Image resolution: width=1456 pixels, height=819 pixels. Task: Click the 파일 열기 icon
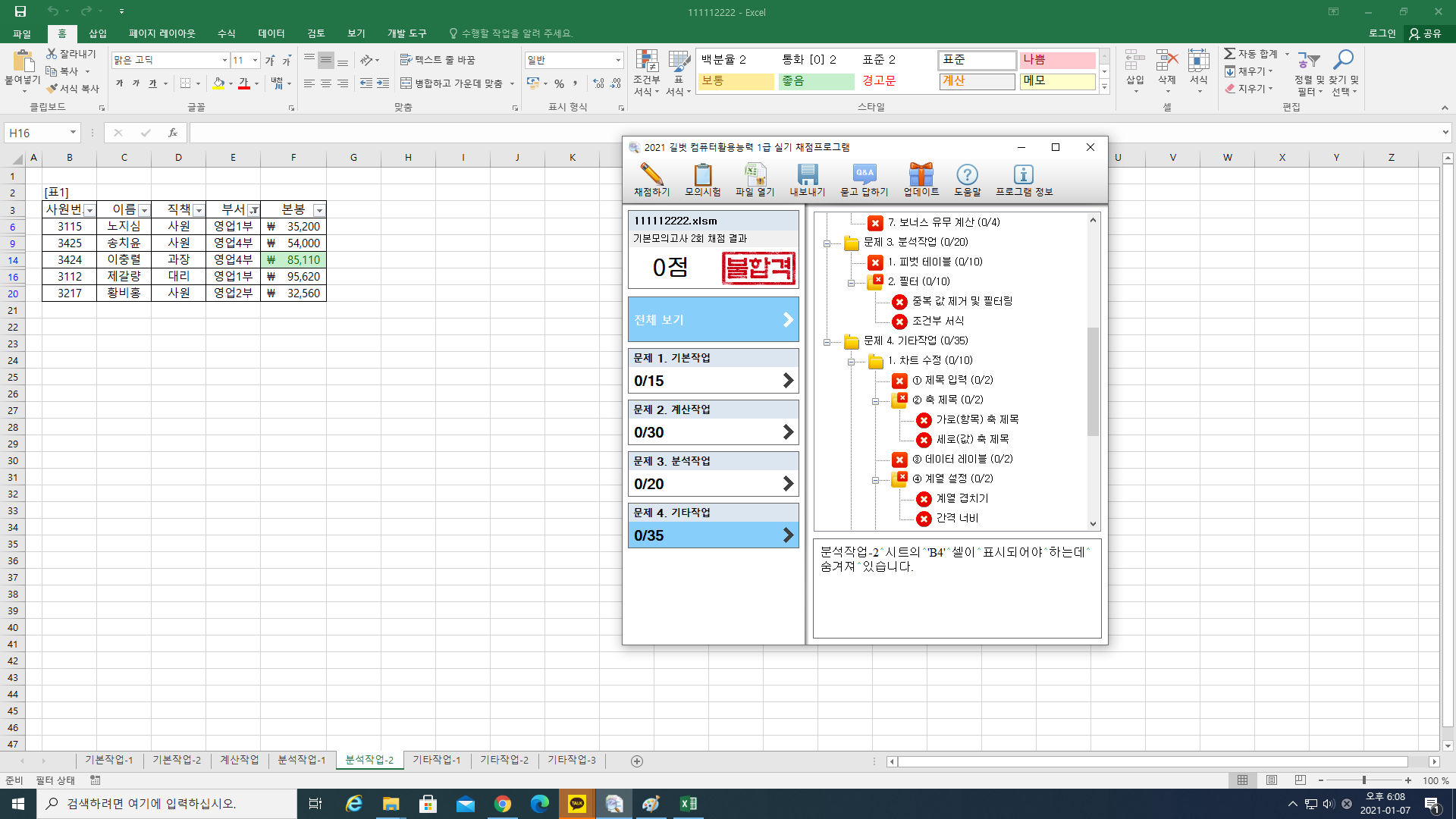(755, 175)
